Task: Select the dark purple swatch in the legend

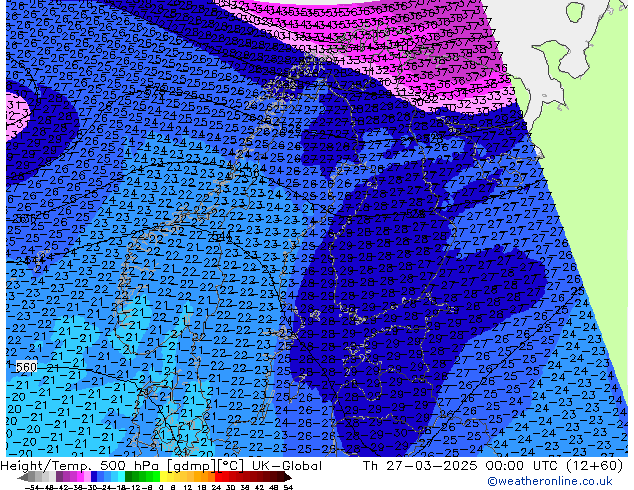Action: click(x=59, y=478)
